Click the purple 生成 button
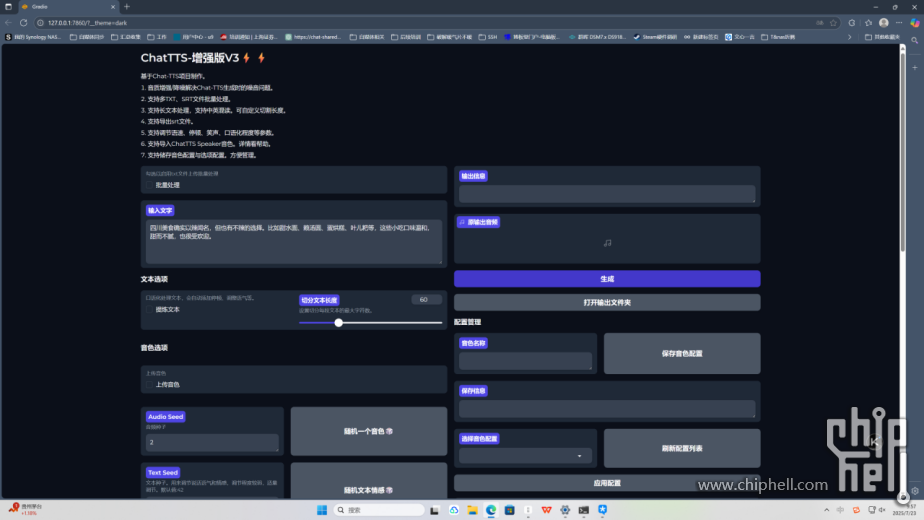 (x=607, y=279)
